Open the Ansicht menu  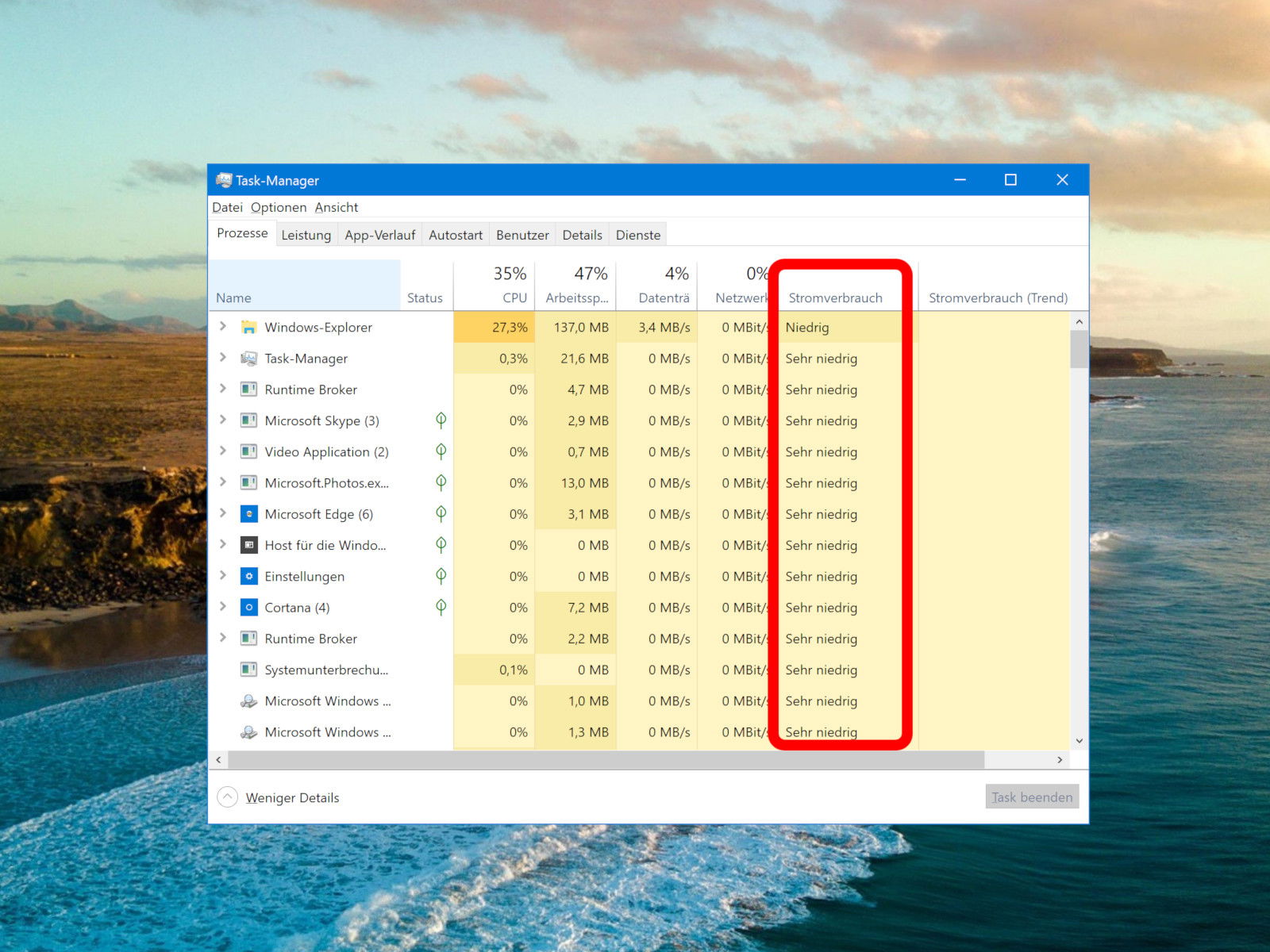click(337, 207)
